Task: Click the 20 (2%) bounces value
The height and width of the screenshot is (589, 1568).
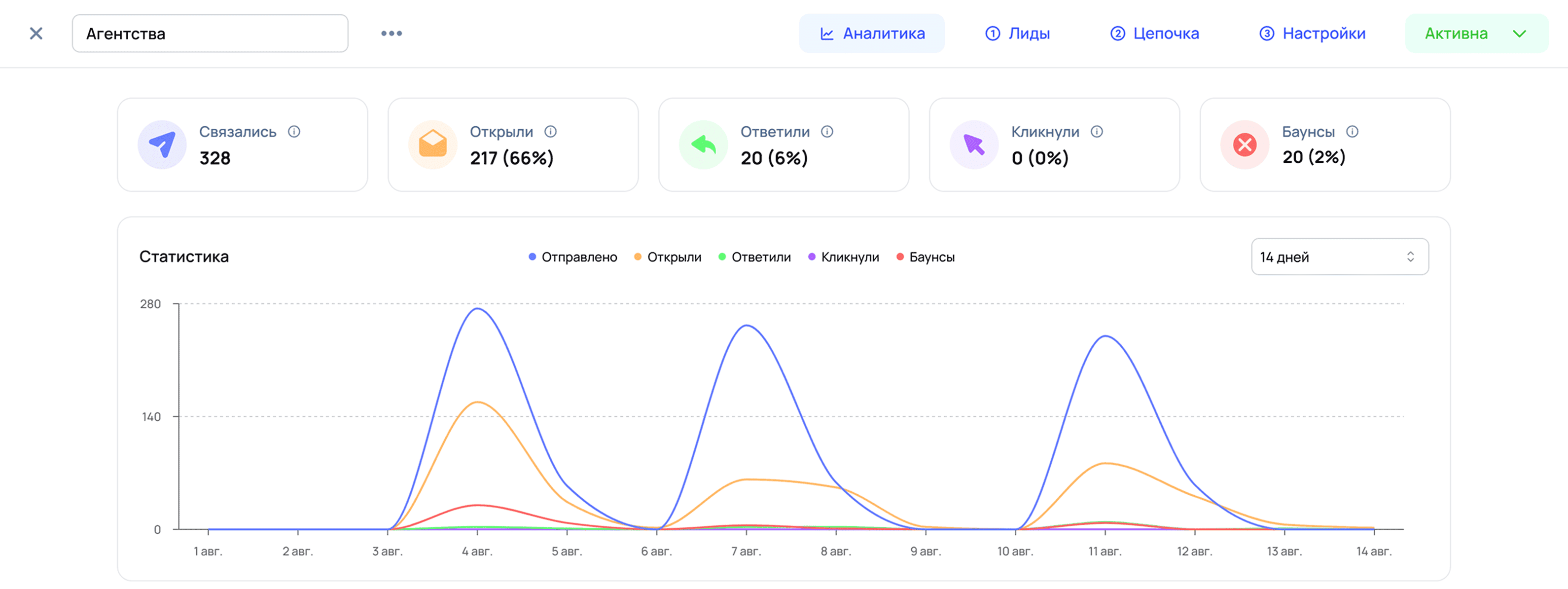Action: [x=1314, y=157]
